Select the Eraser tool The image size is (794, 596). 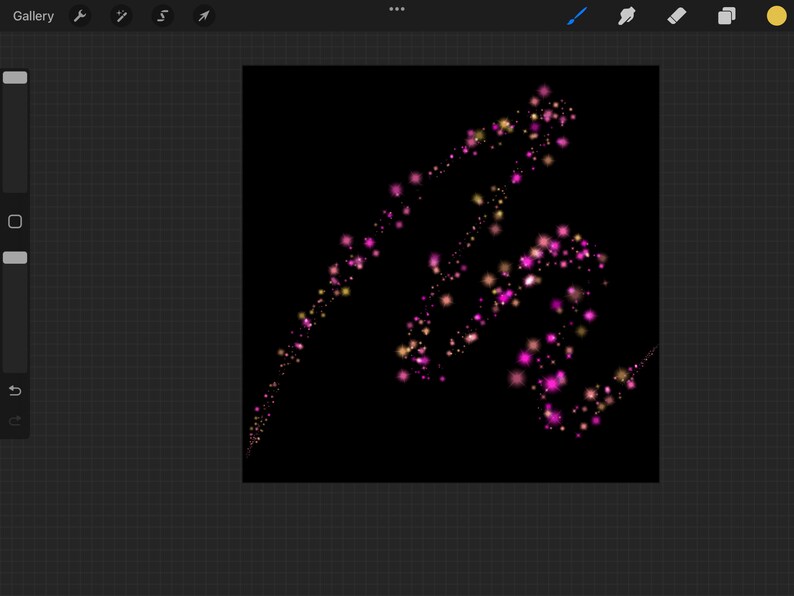pos(677,16)
